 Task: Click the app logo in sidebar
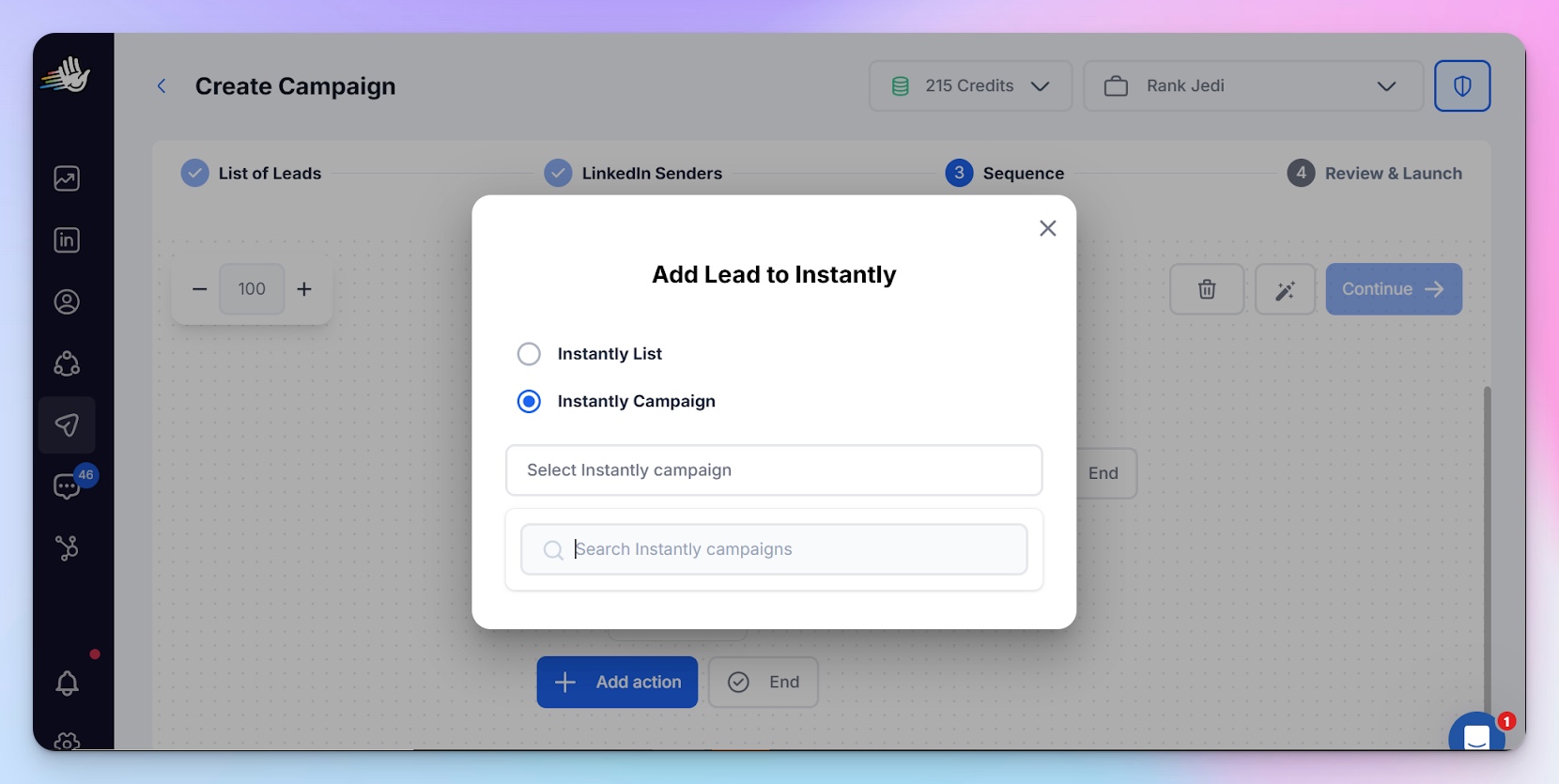[x=66, y=75]
